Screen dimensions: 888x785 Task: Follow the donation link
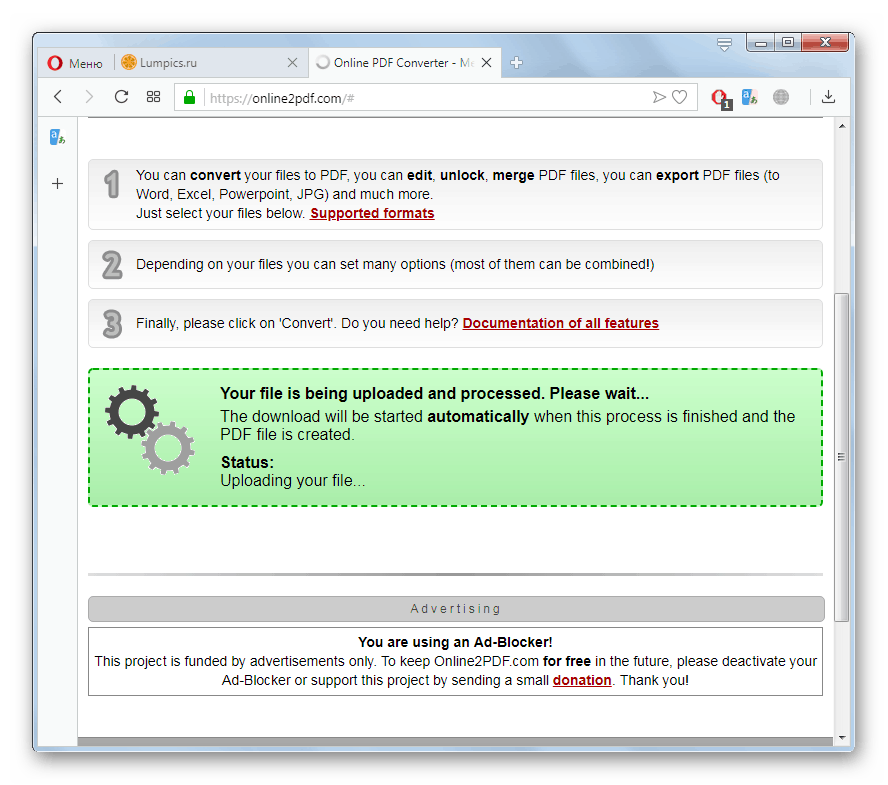(x=582, y=680)
